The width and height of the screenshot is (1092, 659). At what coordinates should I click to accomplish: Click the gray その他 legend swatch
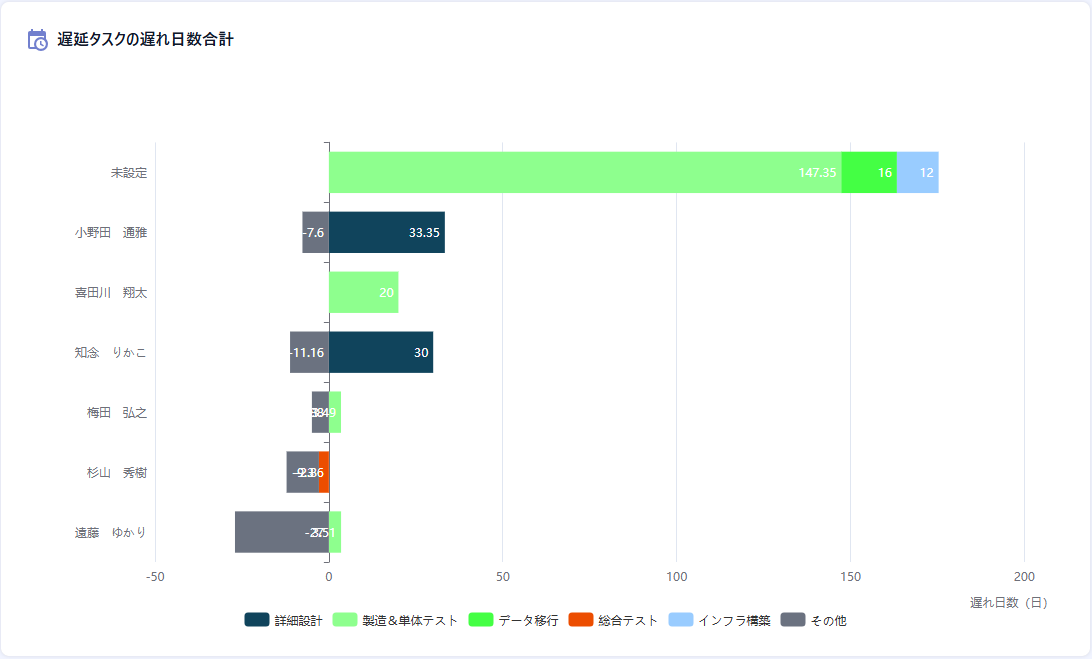tap(792, 620)
